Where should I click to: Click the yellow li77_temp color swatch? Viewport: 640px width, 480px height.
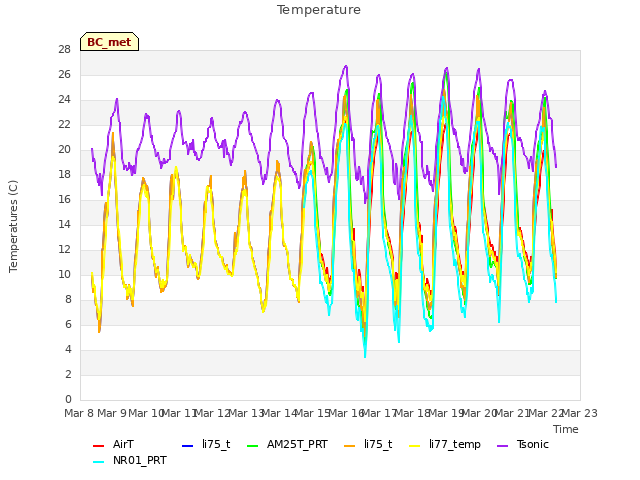point(414,446)
